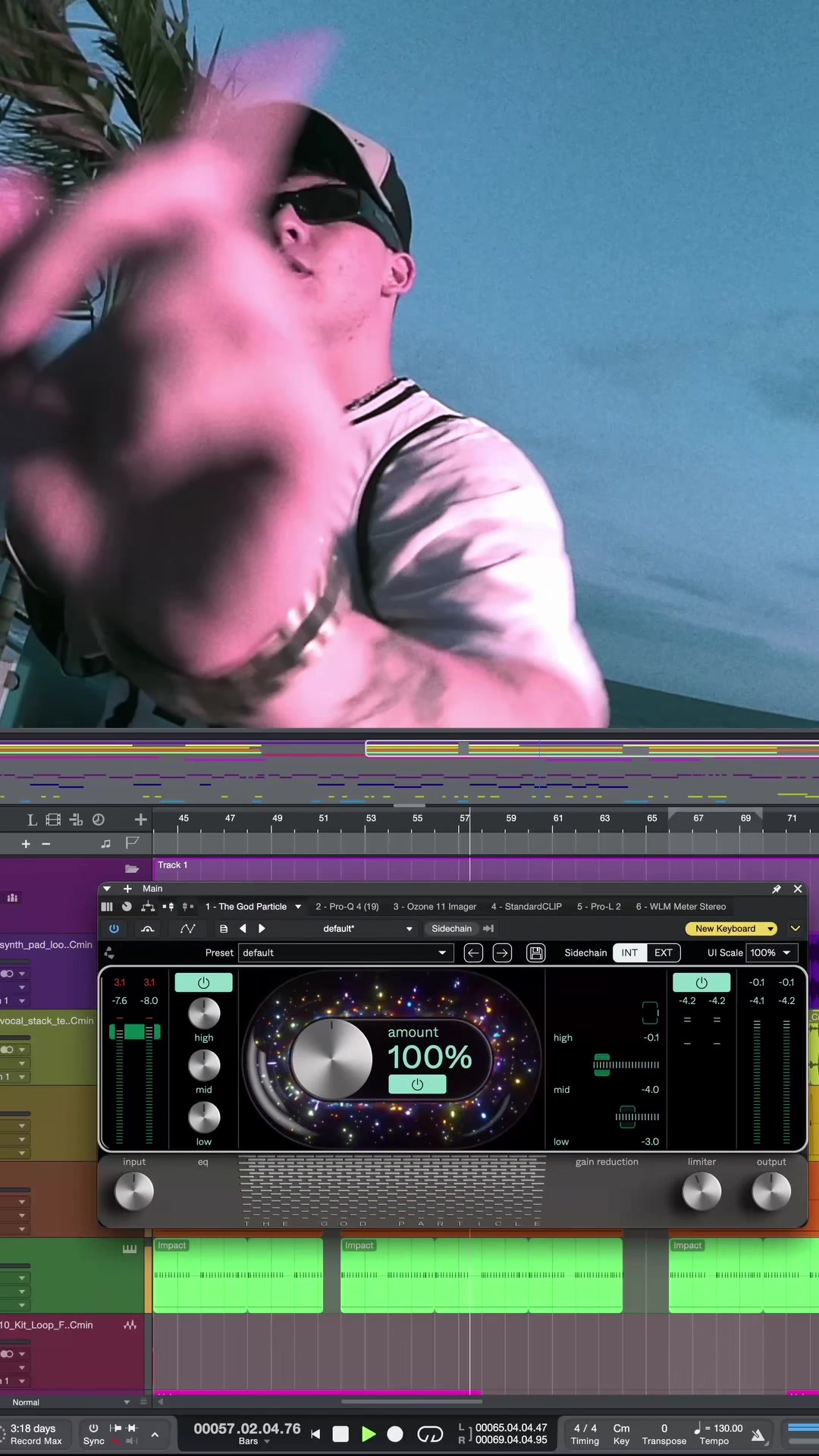Open the Normal automation mode dropdown
The image size is (819, 1456).
[x=71, y=1402]
